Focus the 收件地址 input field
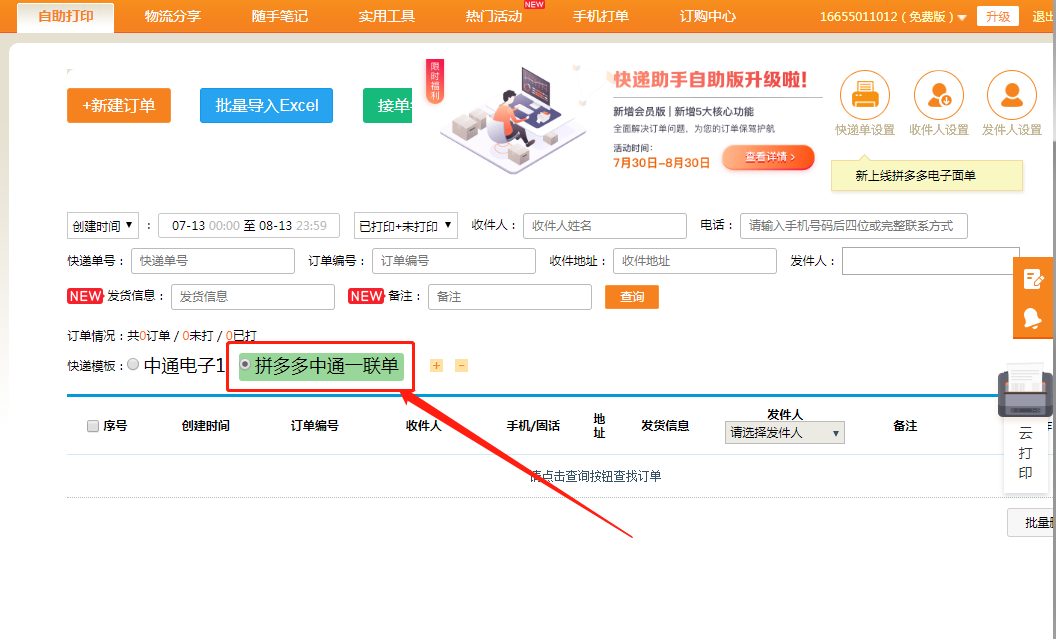 click(695, 261)
